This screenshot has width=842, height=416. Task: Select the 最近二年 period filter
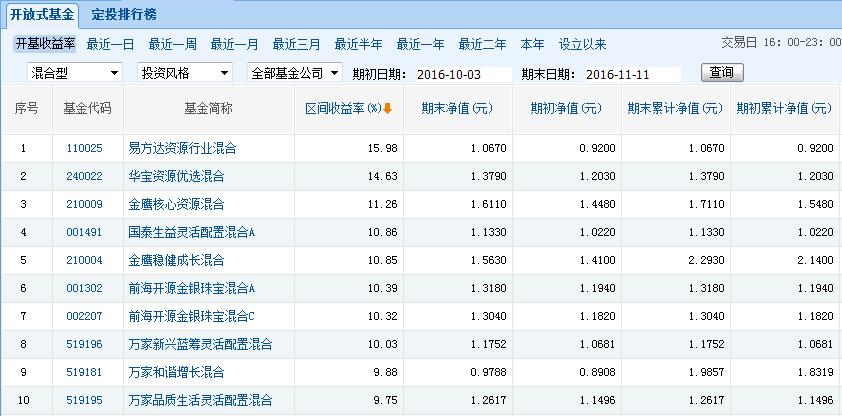click(x=482, y=45)
